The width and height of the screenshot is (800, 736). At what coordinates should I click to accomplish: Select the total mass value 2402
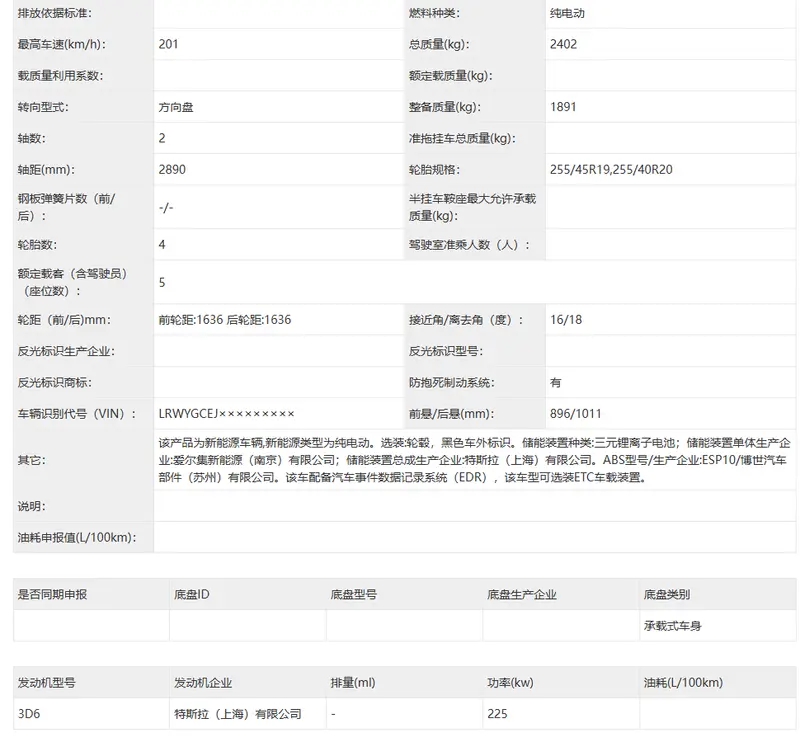(563, 44)
